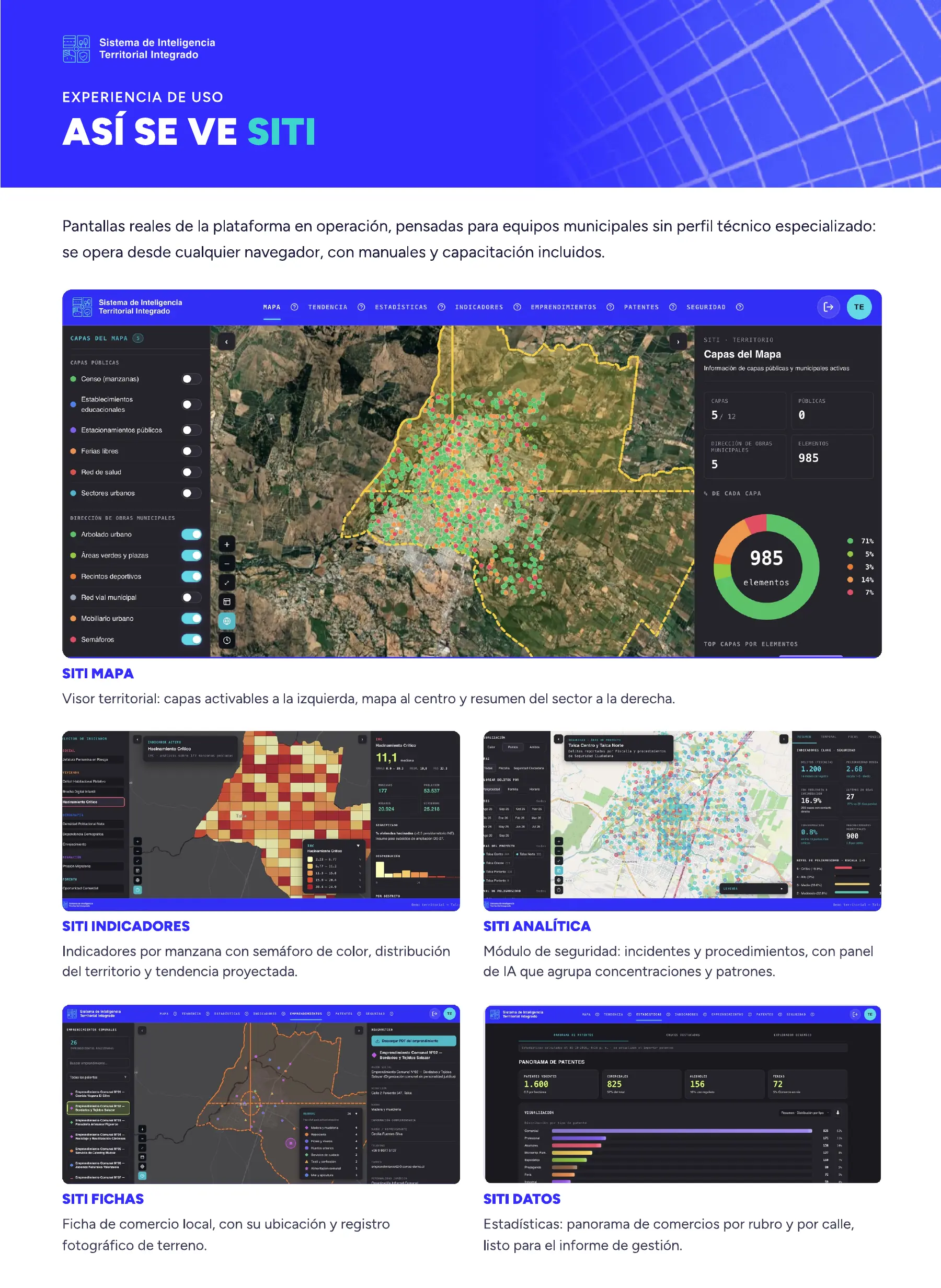Switch on the Red vial municipal layer
Viewport: 941px width, 1288px height.
pos(191,598)
